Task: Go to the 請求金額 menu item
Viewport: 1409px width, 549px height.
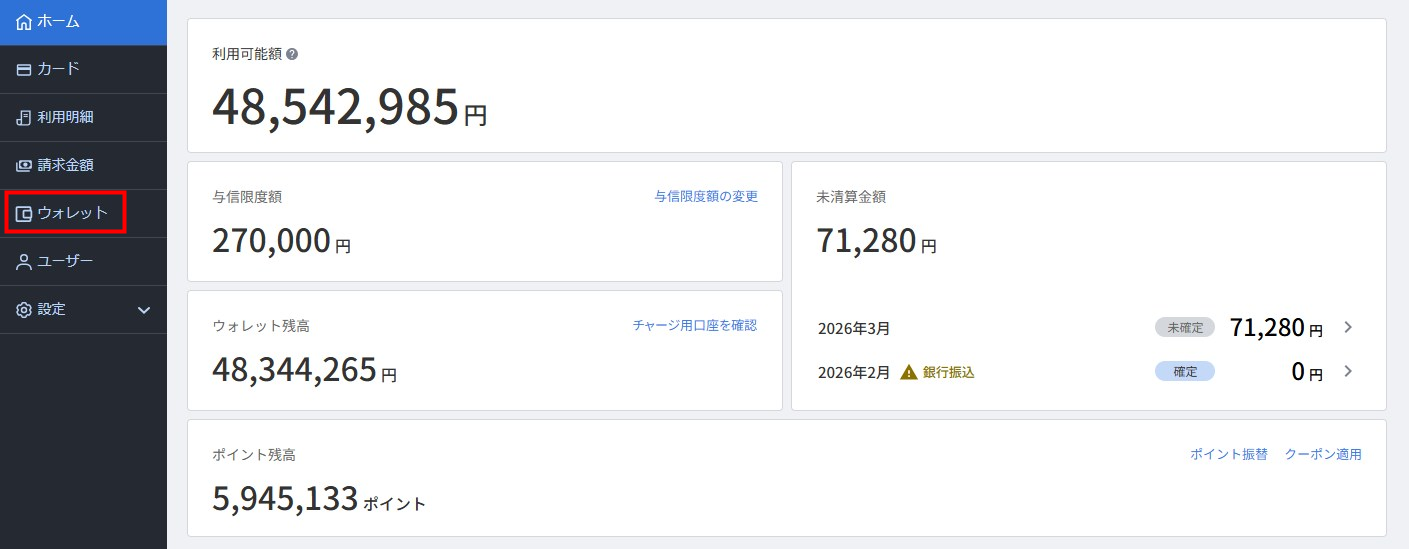Action: point(65,166)
